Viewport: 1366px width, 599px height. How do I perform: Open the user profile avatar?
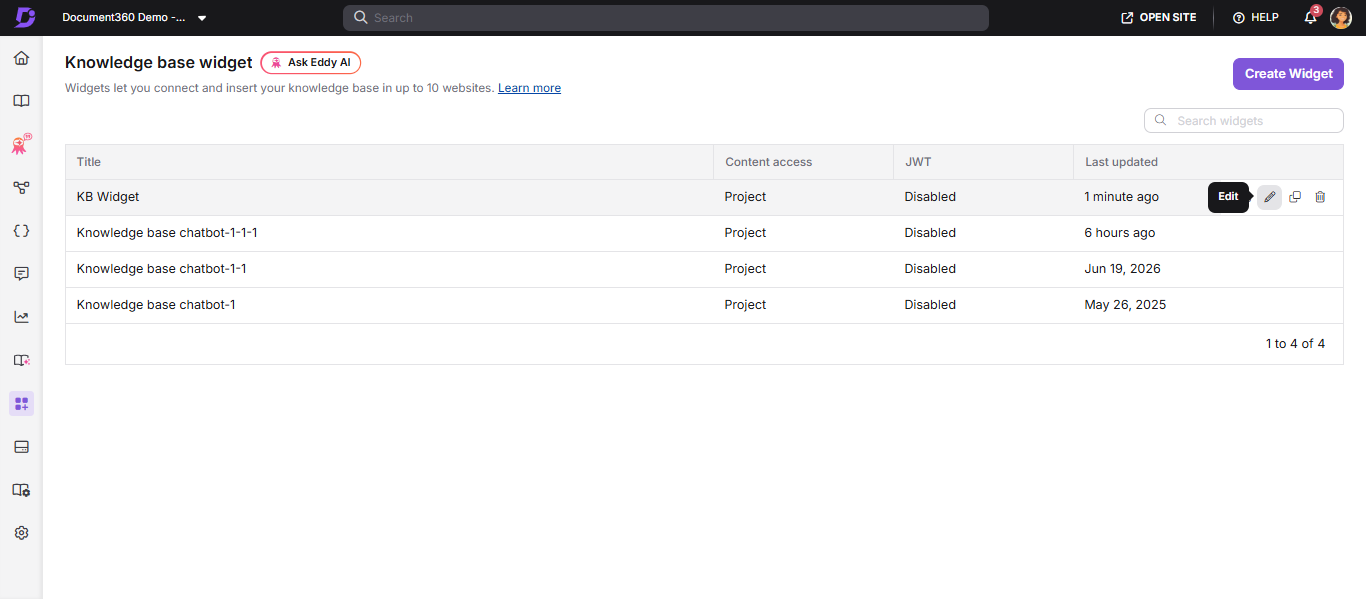[x=1341, y=18]
